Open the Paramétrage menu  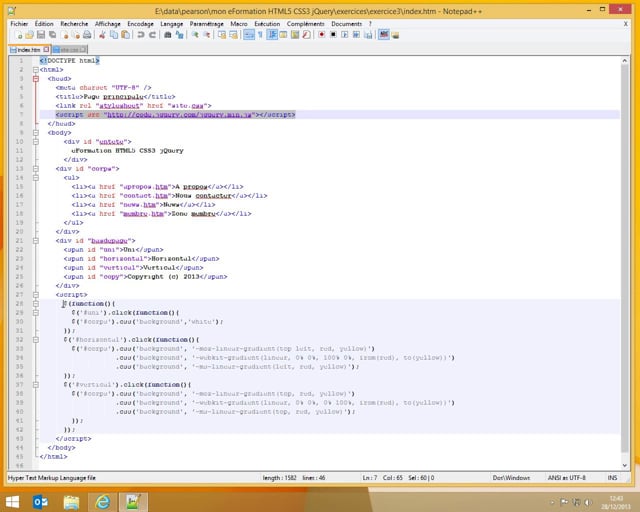coord(207,24)
